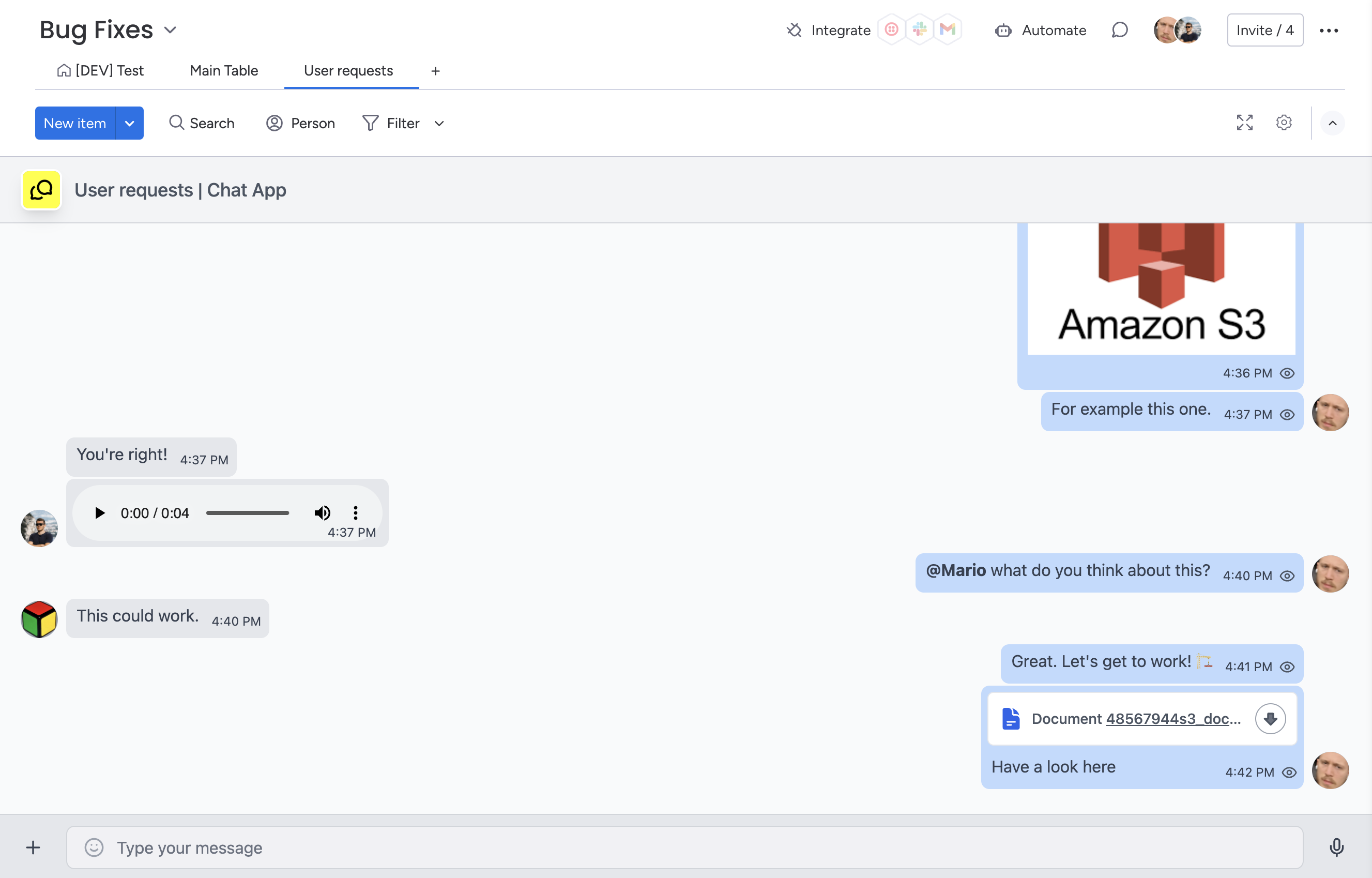
Task: Click the seen eye on 'Let's get to work!'
Action: [1287, 667]
